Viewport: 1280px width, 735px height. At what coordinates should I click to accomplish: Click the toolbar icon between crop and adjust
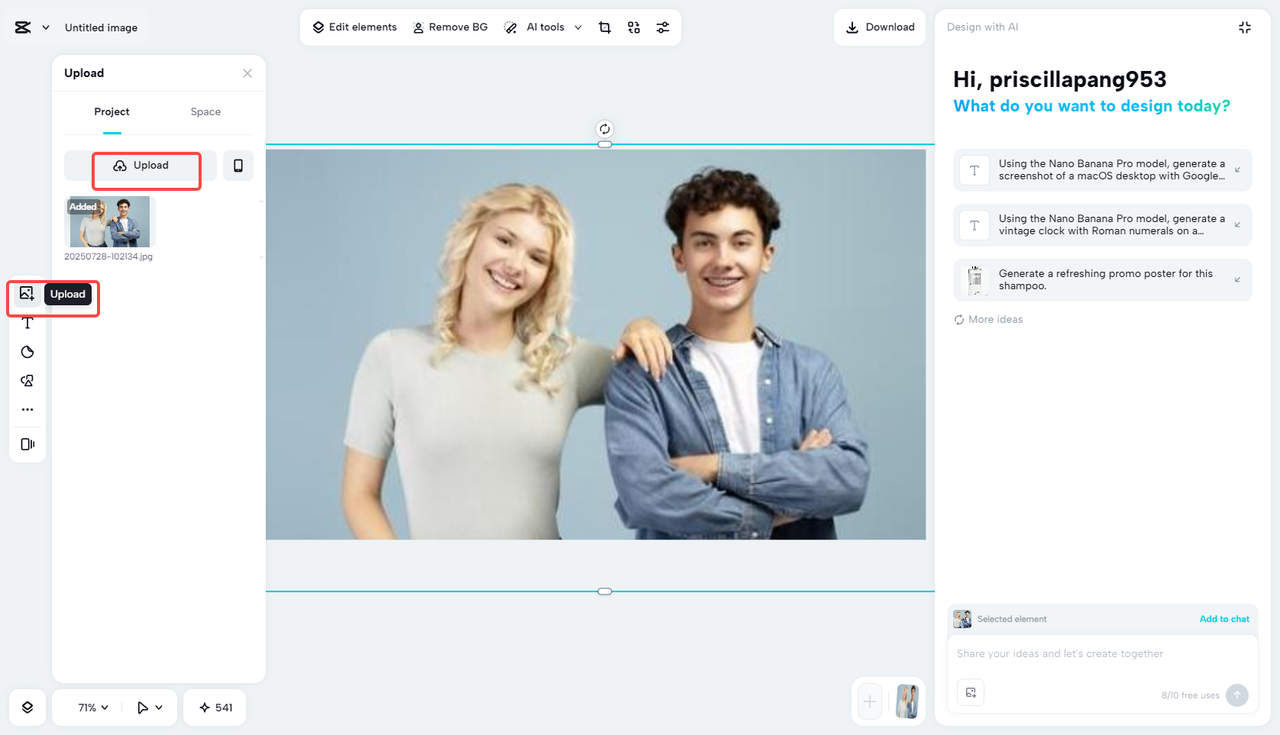(x=634, y=28)
